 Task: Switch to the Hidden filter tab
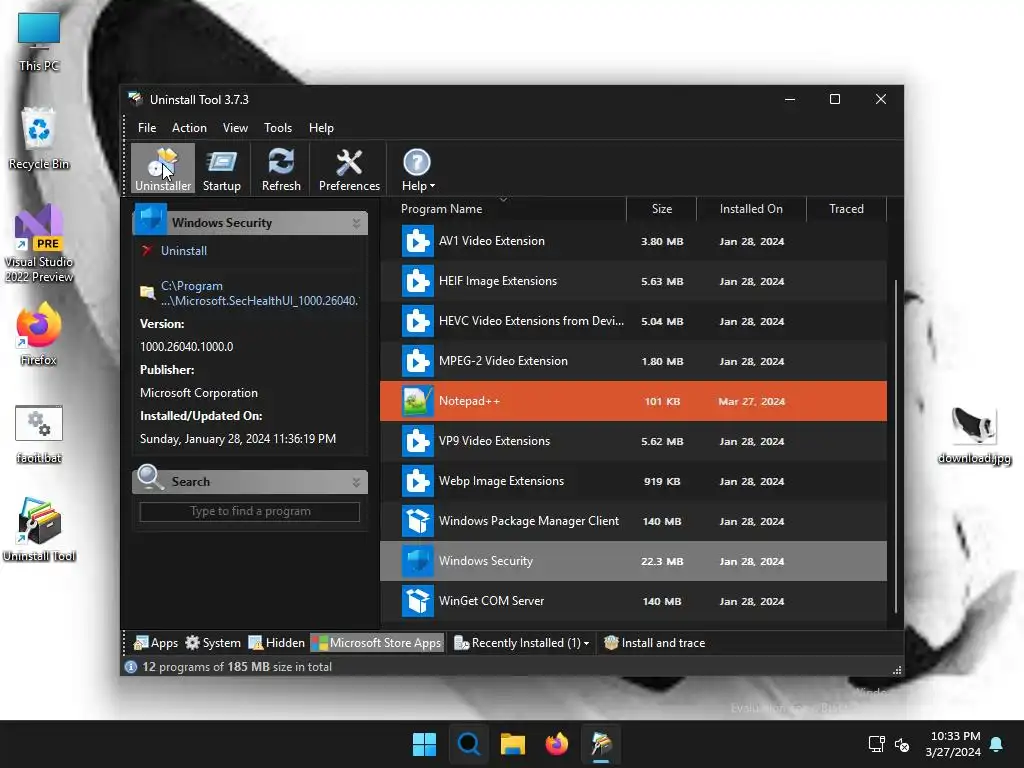coord(277,643)
